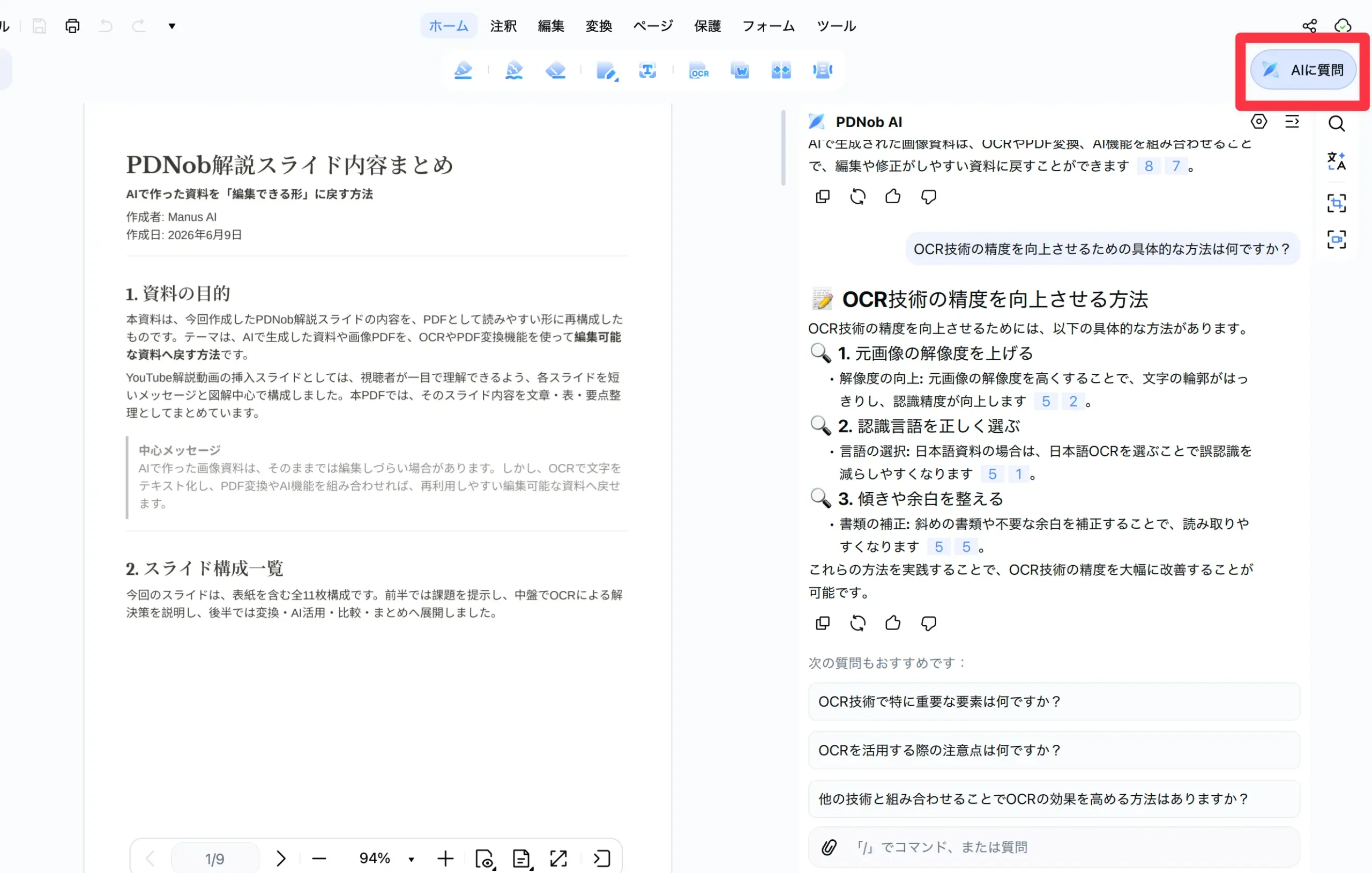The height and width of the screenshot is (873, 1372).
Task: Switch to the 変換 tab
Action: pos(599,26)
